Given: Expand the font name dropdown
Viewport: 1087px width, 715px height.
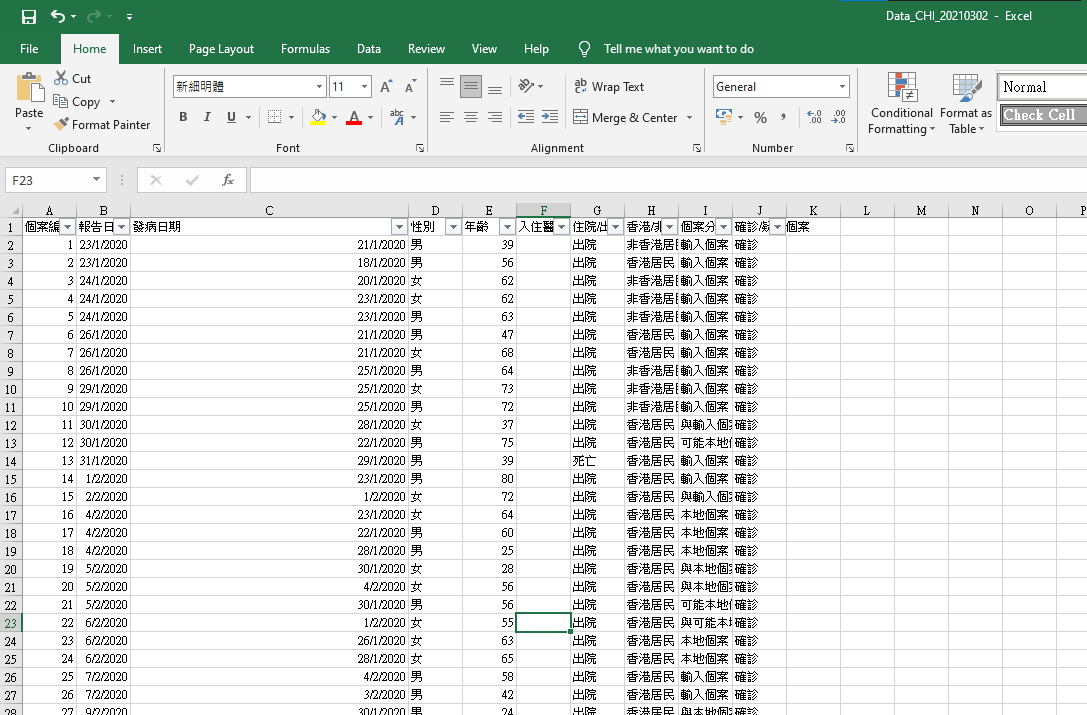Looking at the screenshot, I should [x=320, y=87].
